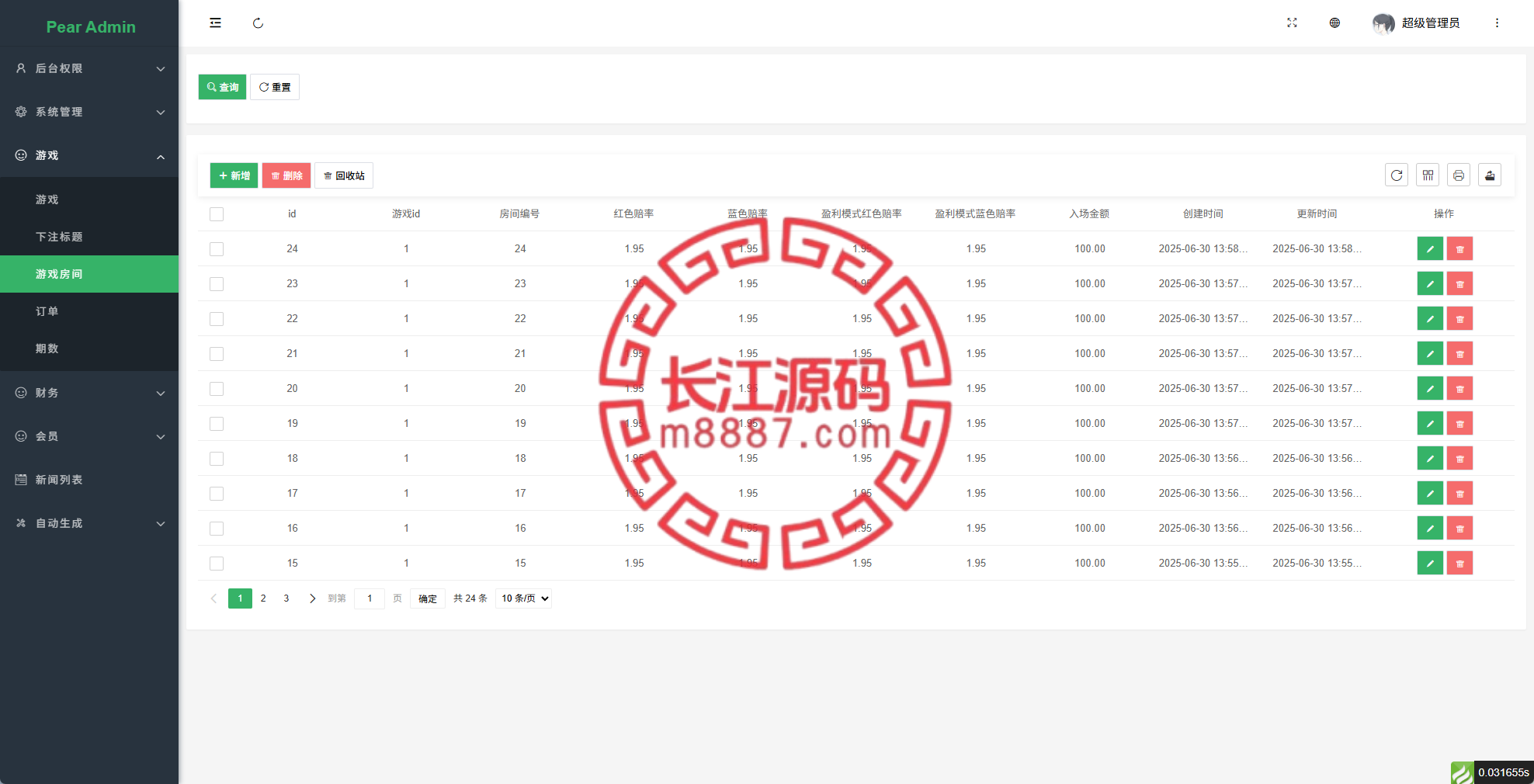Confirm page jump with 确定 button
The height and width of the screenshot is (784, 1534).
[428, 598]
